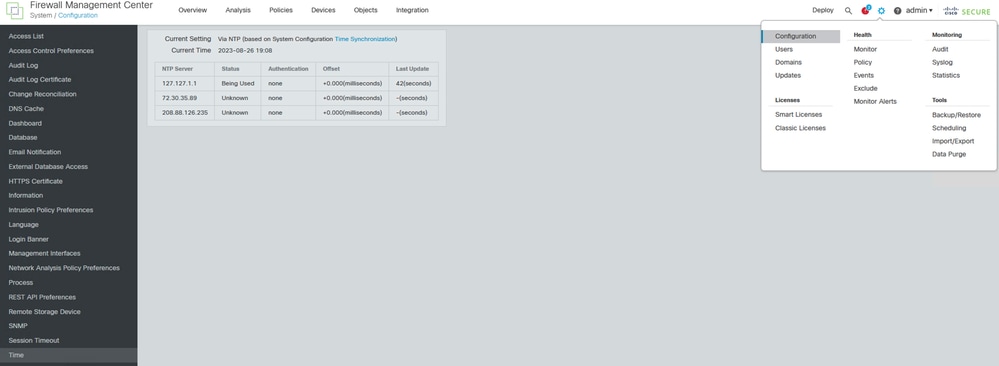Click the Cisco SECURE logo
This screenshot has width=999, height=366.
[967, 11]
